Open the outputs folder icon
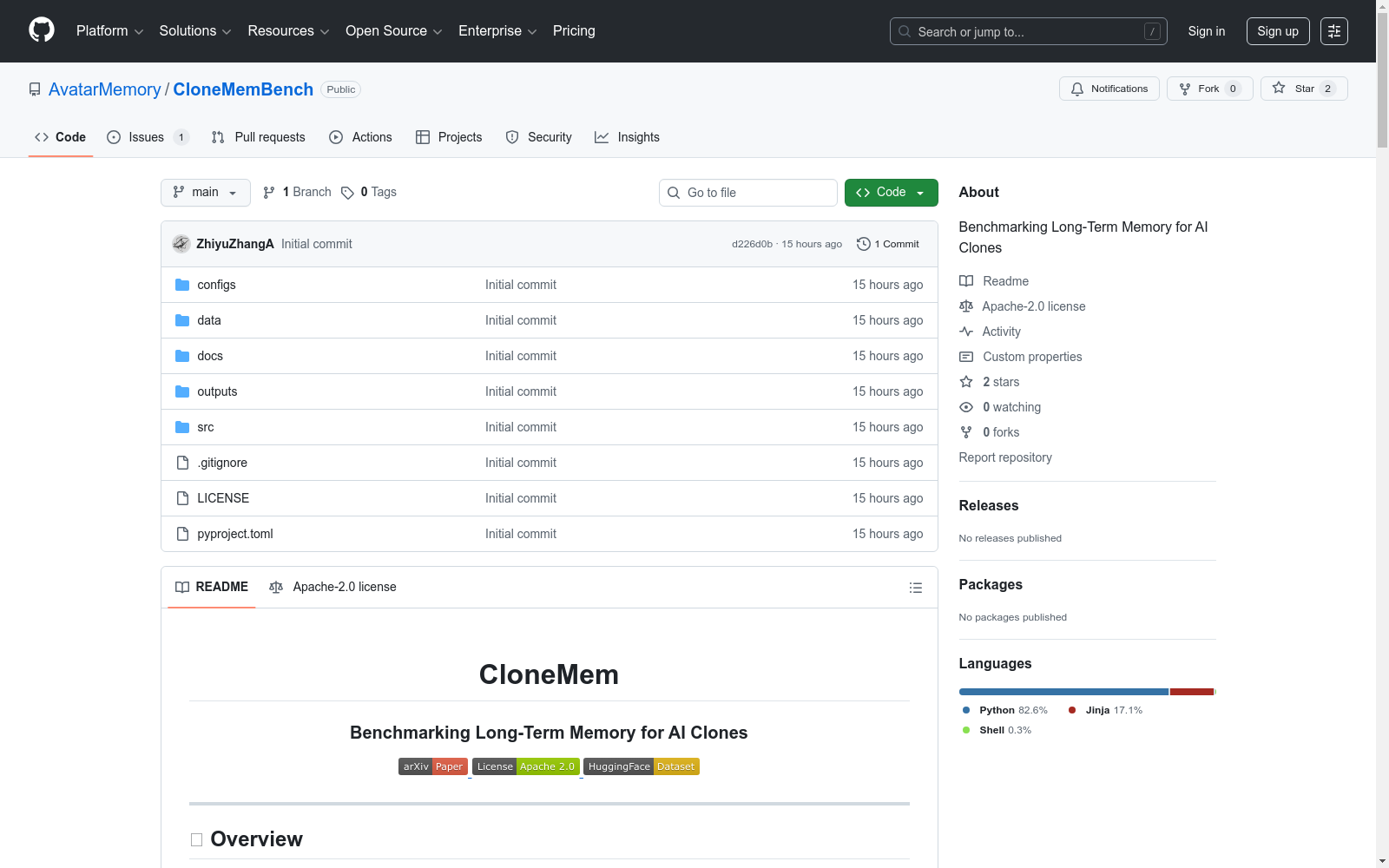Image resolution: width=1389 pixels, height=868 pixels. coord(182,391)
